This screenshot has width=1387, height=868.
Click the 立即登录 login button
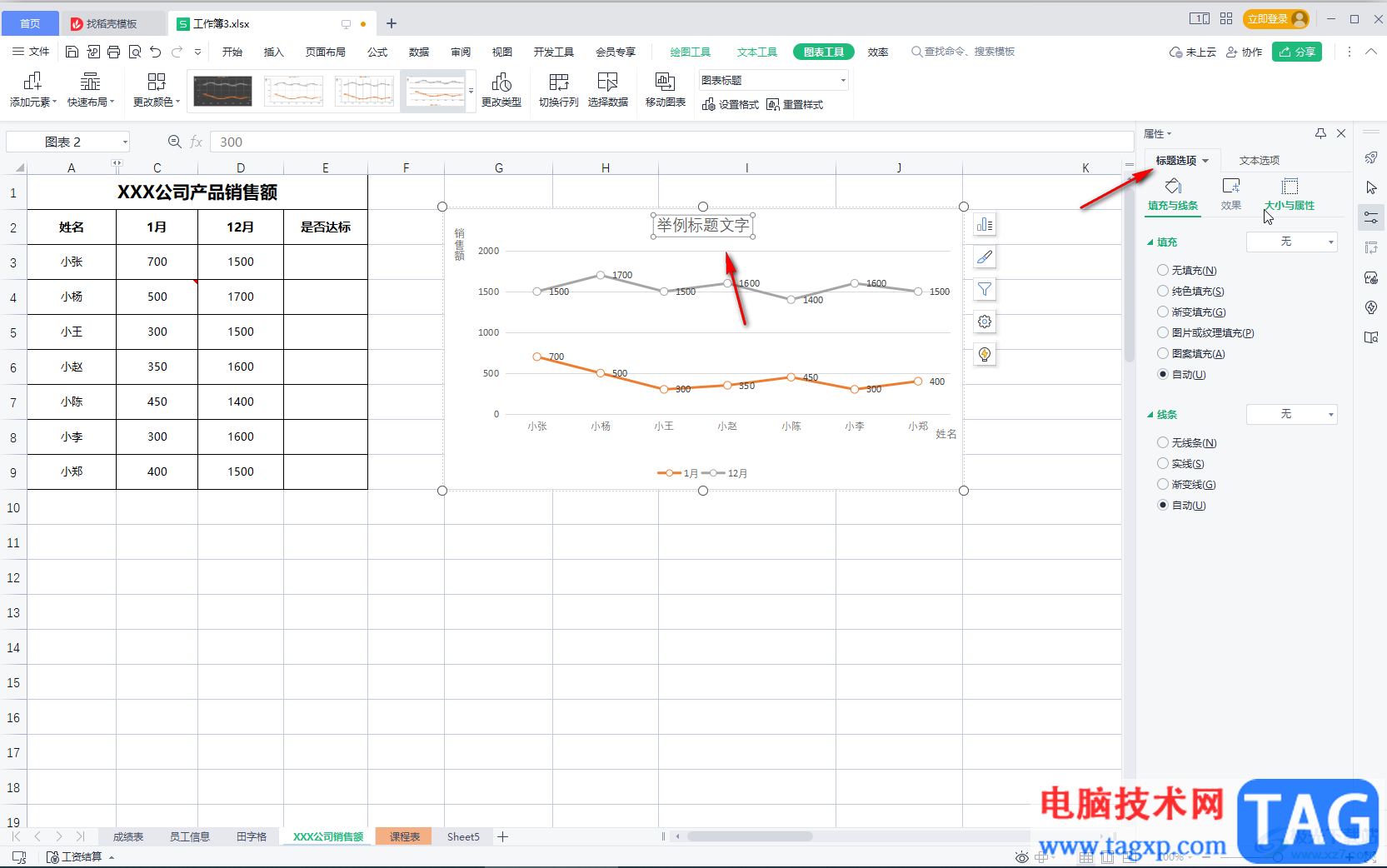(1276, 19)
